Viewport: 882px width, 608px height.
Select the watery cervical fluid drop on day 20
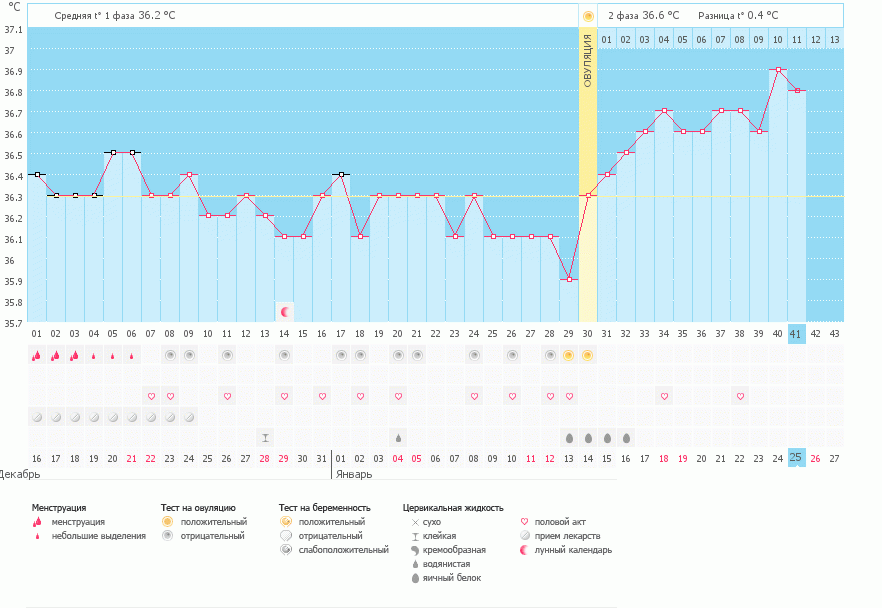398,438
